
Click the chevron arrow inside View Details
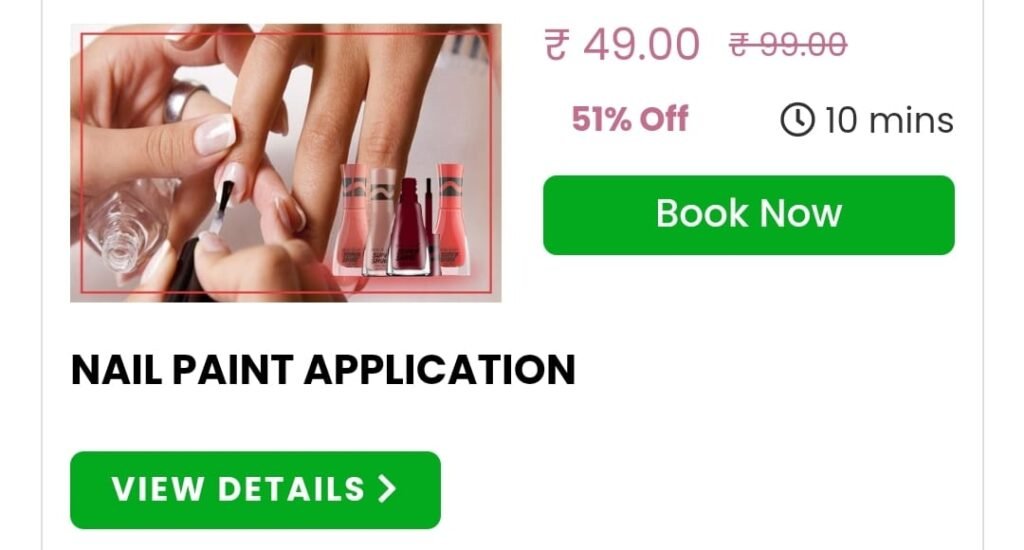[x=387, y=489]
